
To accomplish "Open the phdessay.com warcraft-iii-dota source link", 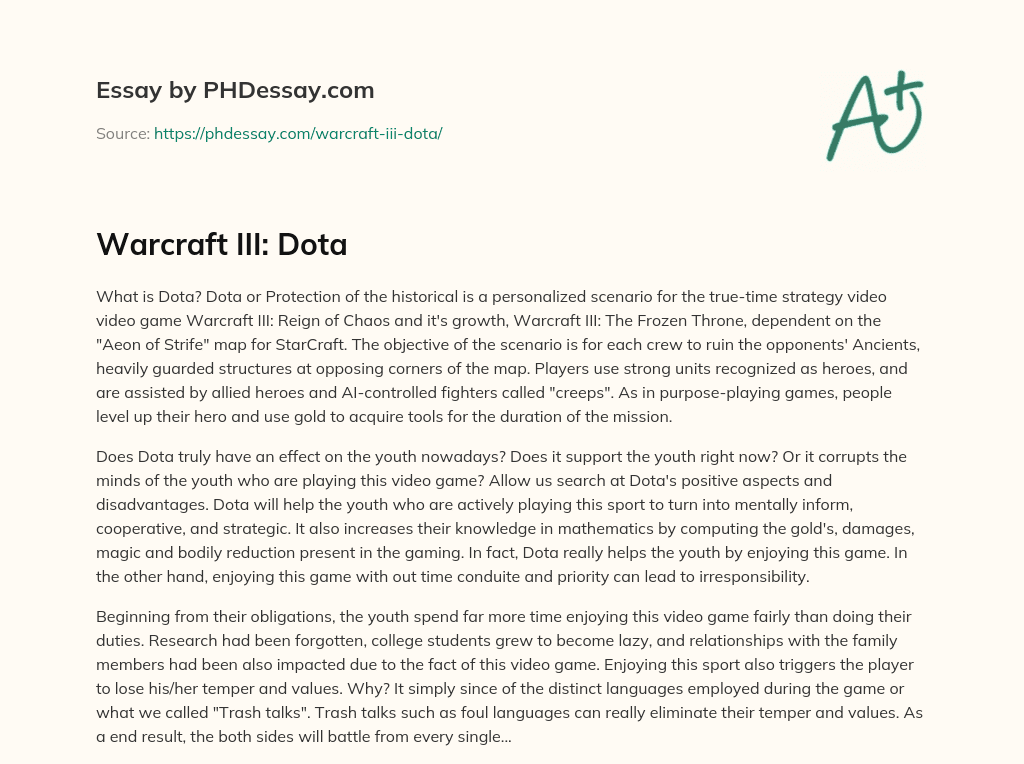I will point(298,133).
